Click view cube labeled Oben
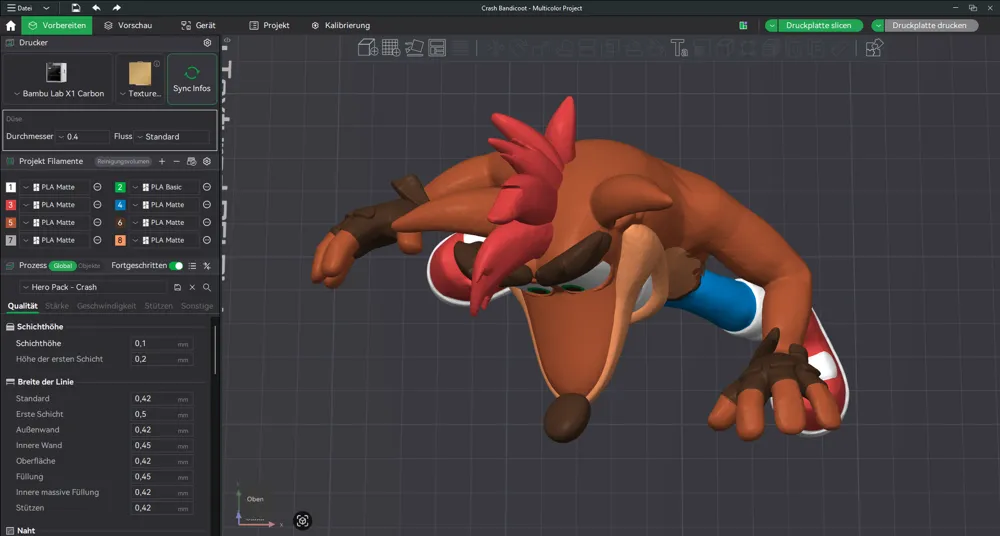The height and width of the screenshot is (536, 1000). pyautogui.click(x=255, y=499)
